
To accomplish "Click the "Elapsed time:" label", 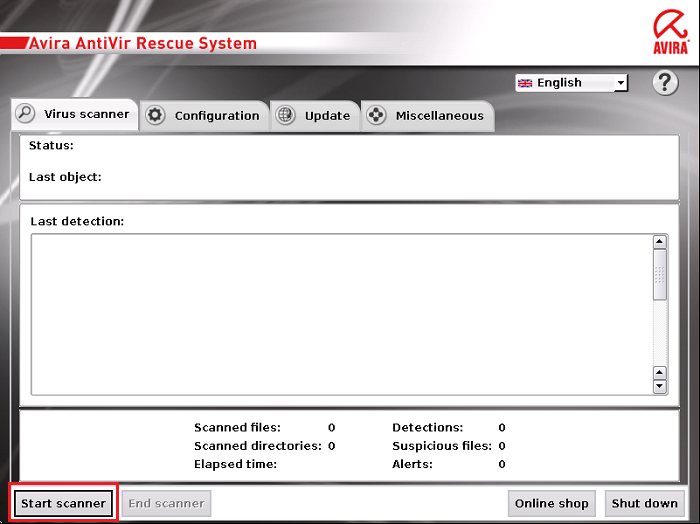I will [x=235, y=464].
